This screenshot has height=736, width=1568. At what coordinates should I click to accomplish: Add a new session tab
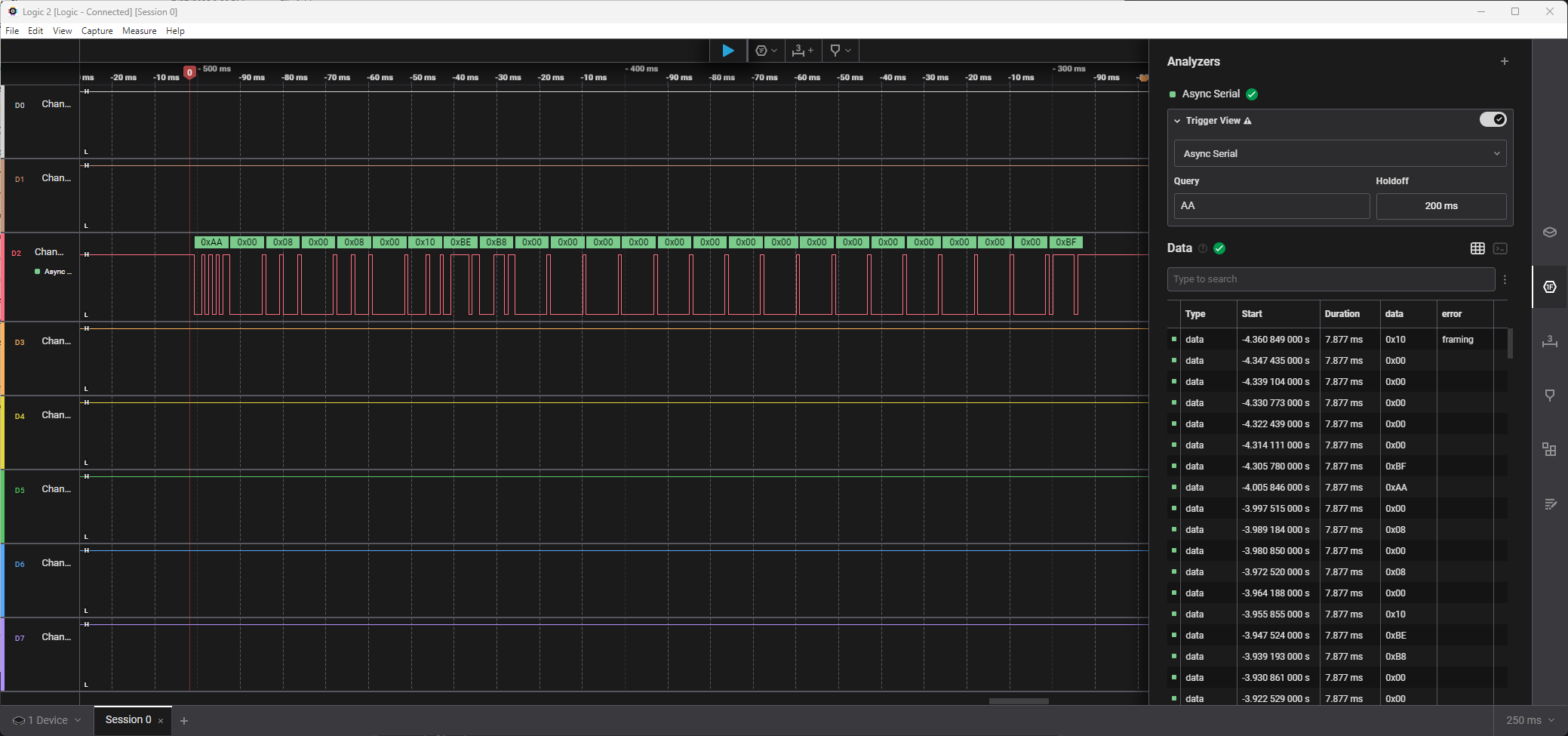(184, 721)
